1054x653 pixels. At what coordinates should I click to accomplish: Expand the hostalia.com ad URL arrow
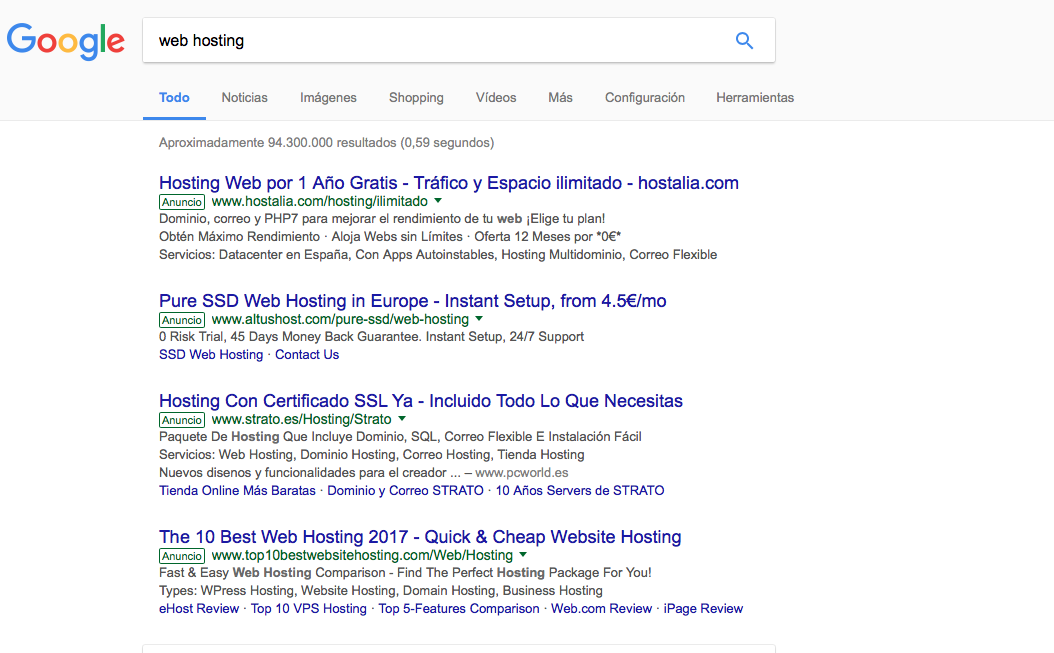(438, 201)
